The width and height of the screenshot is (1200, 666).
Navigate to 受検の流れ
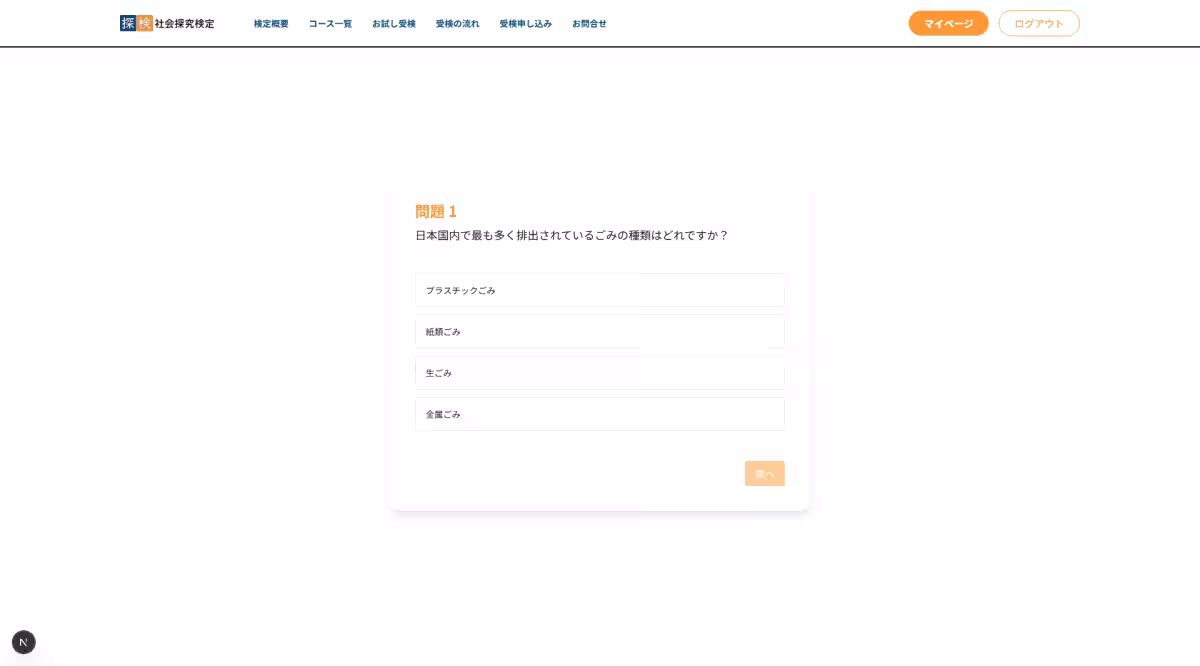(x=457, y=23)
